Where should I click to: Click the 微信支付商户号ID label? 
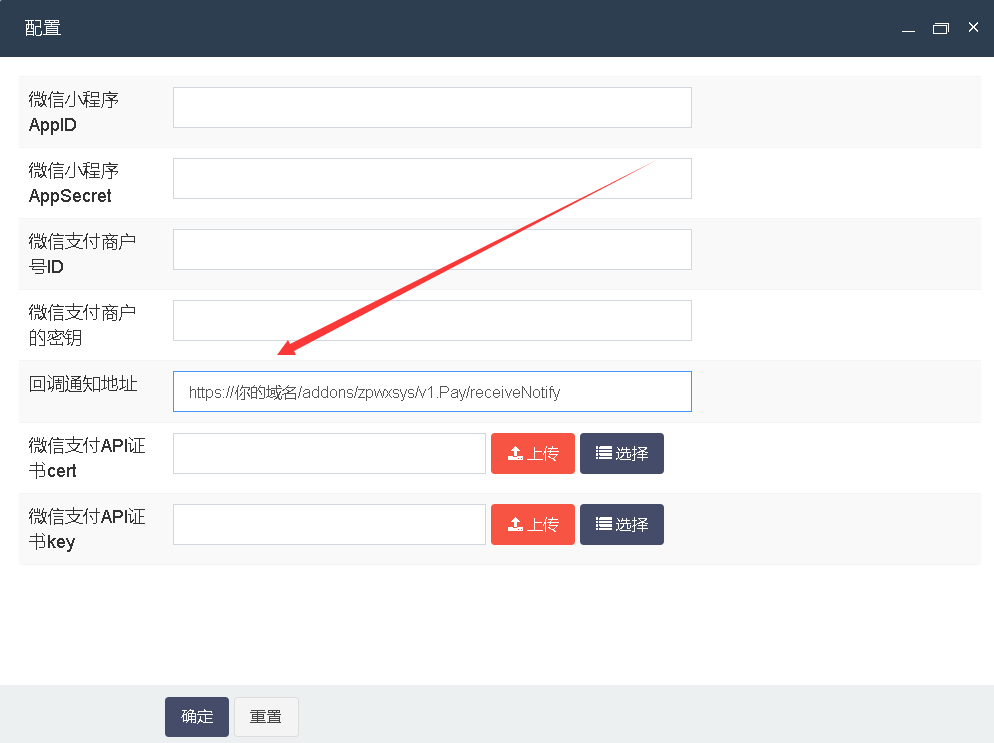point(82,254)
